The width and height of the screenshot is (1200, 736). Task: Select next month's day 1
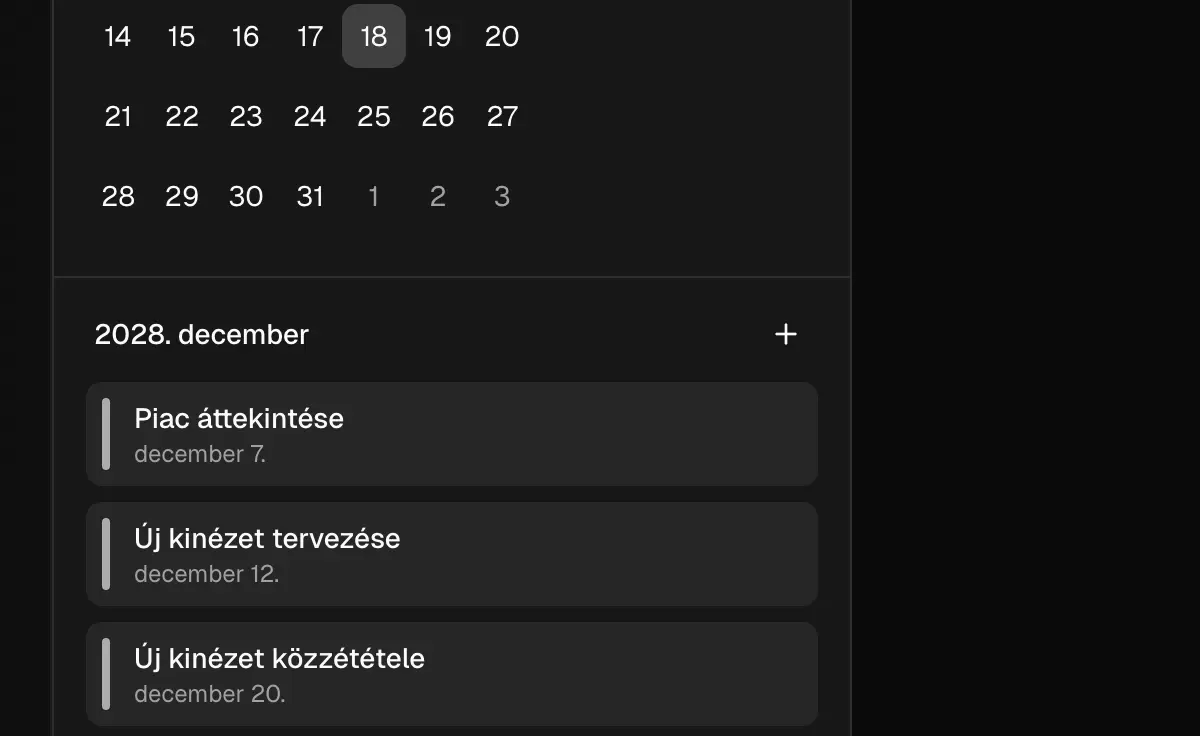click(374, 196)
